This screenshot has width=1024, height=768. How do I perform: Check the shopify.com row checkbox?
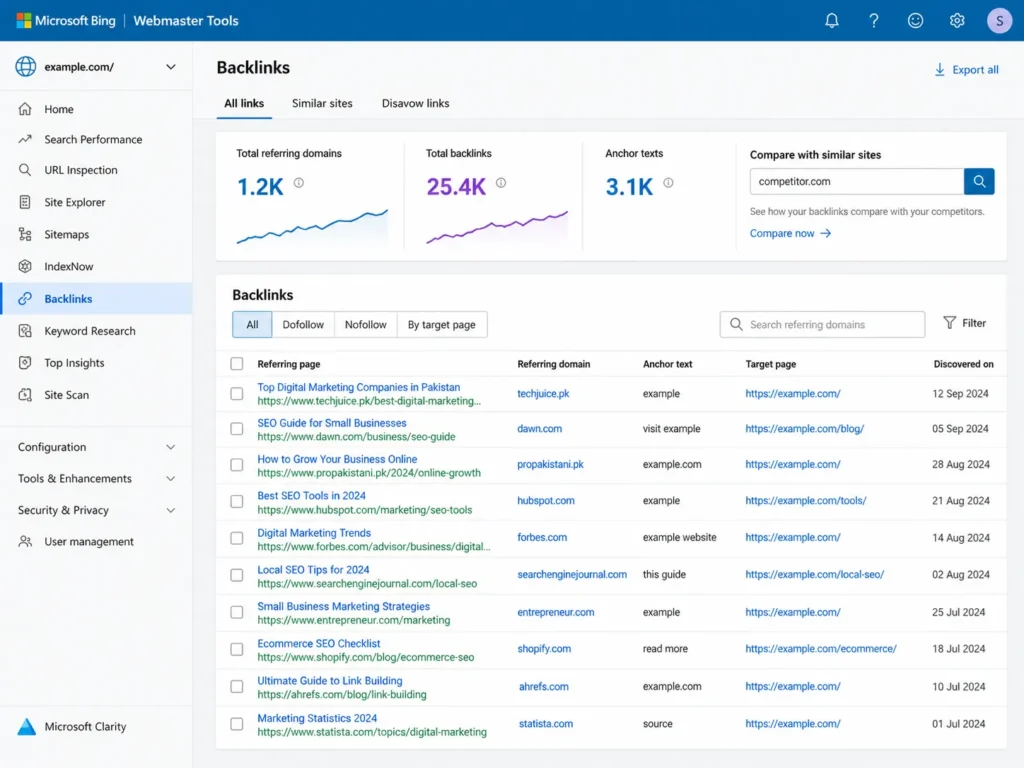pos(236,649)
